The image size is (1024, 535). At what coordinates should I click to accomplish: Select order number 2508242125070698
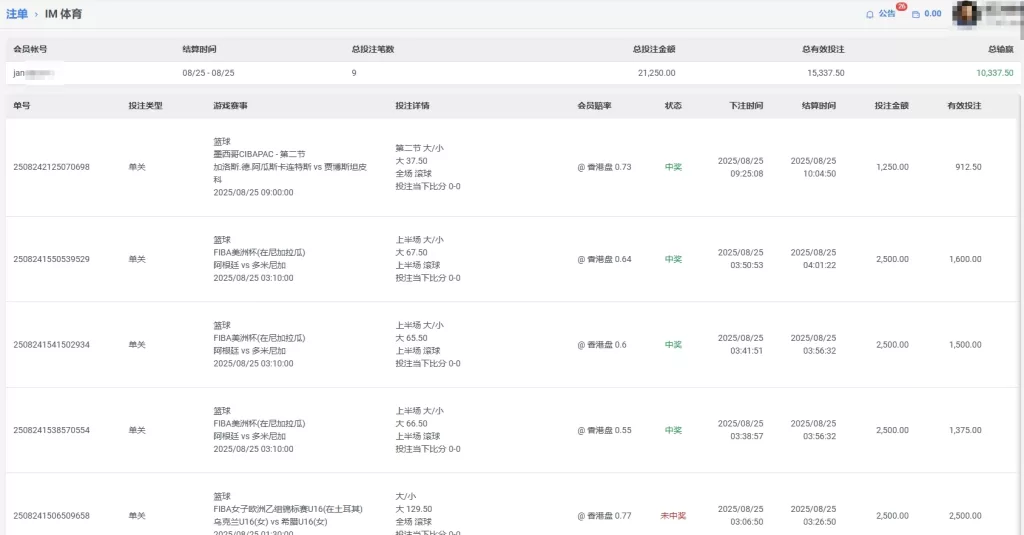click(x=52, y=167)
